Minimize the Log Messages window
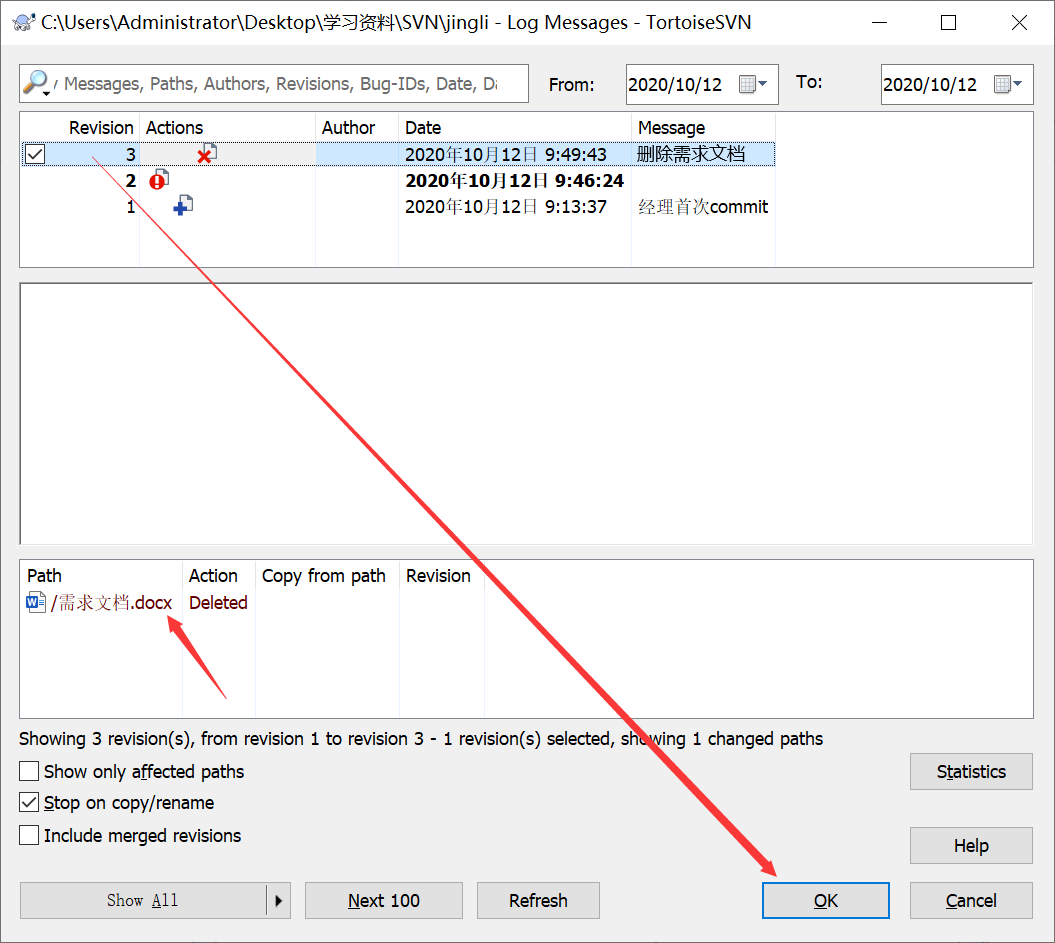The width and height of the screenshot is (1055, 943). (x=879, y=22)
